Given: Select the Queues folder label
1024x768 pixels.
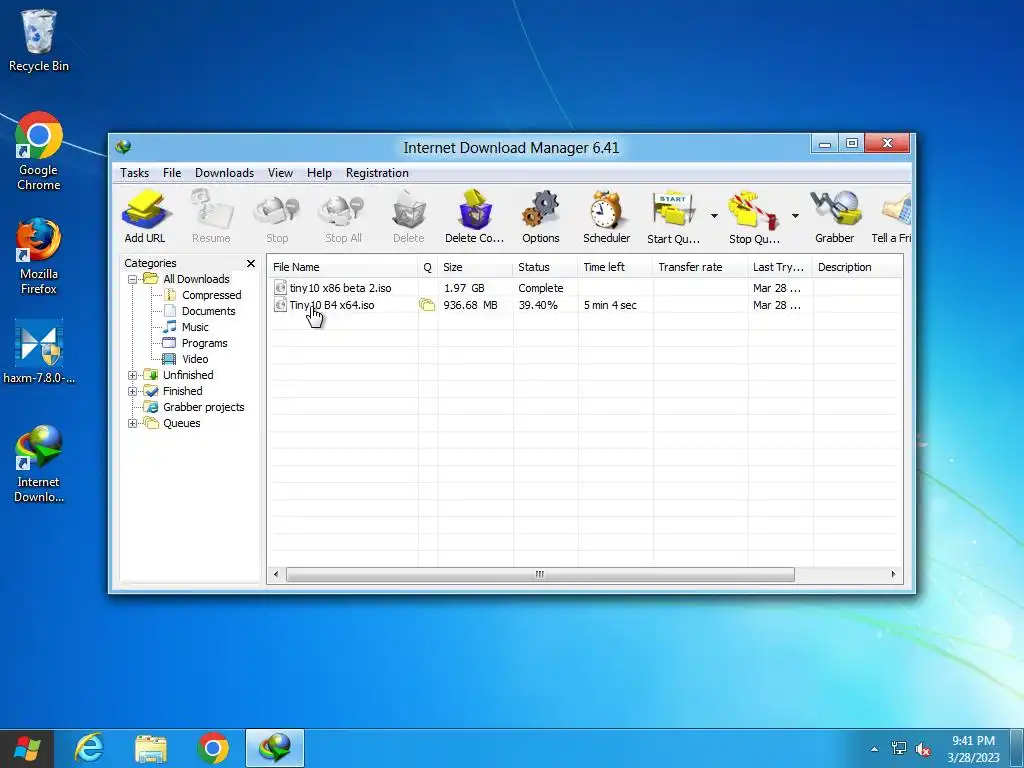Looking at the screenshot, I should [x=182, y=423].
